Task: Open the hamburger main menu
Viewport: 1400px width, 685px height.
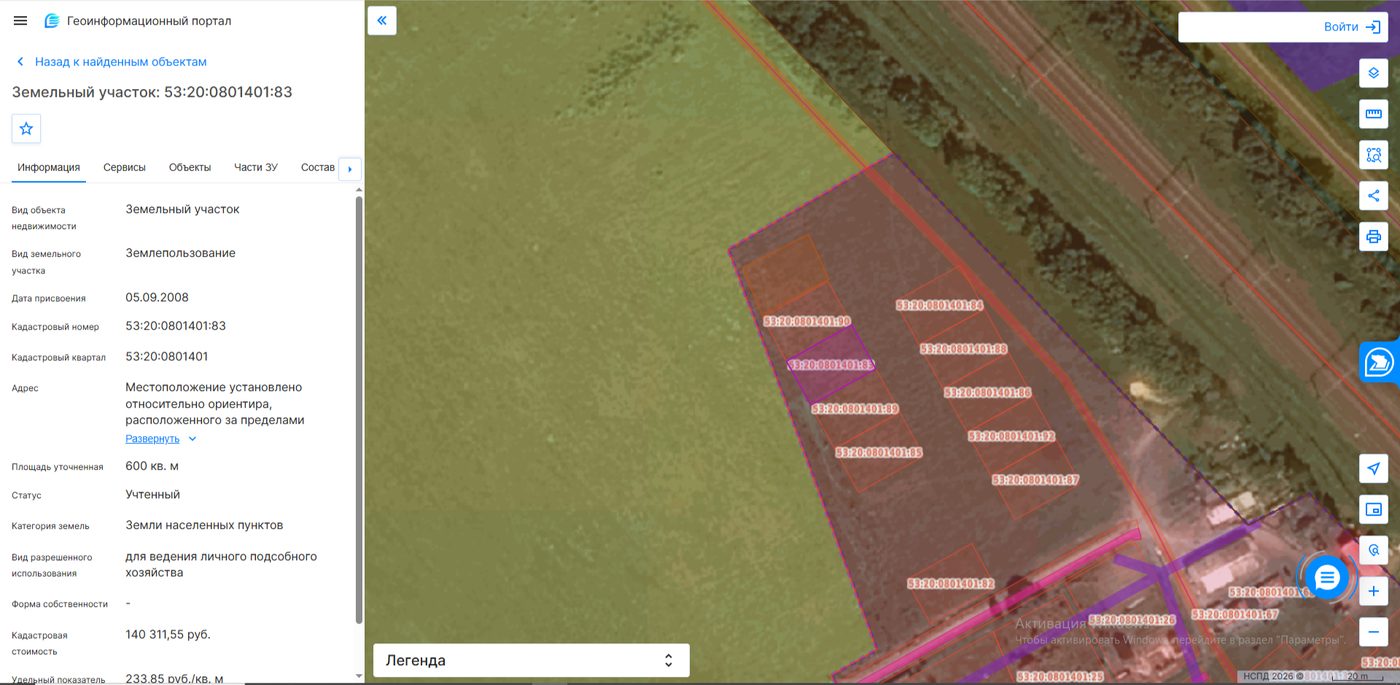Action: (x=20, y=21)
